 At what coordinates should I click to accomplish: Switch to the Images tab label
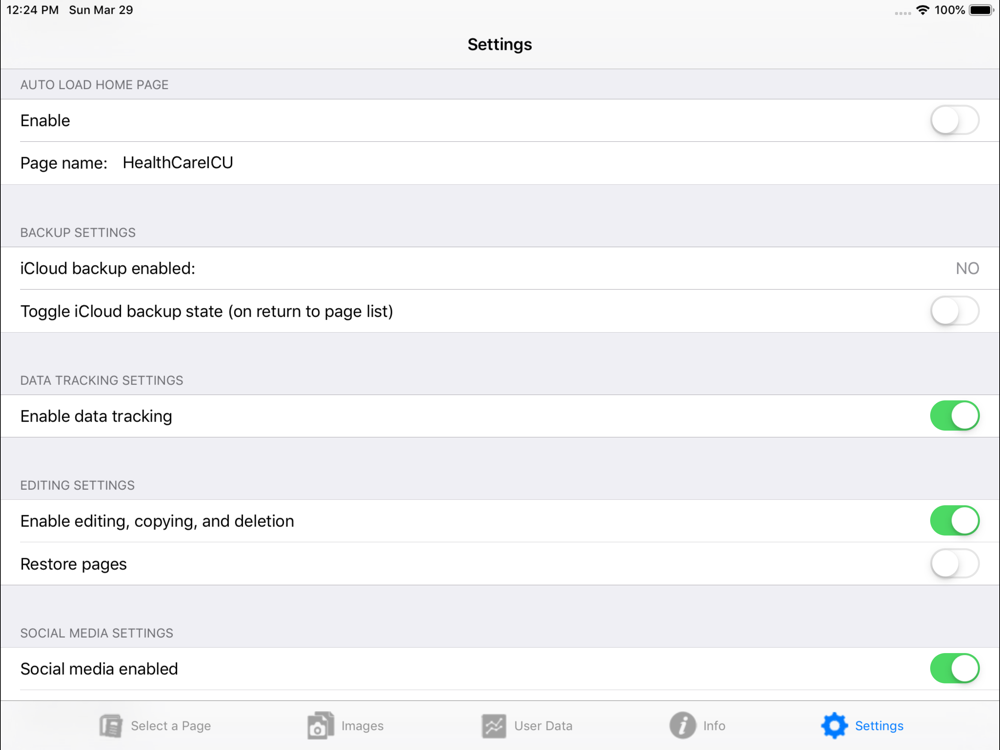(362, 726)
